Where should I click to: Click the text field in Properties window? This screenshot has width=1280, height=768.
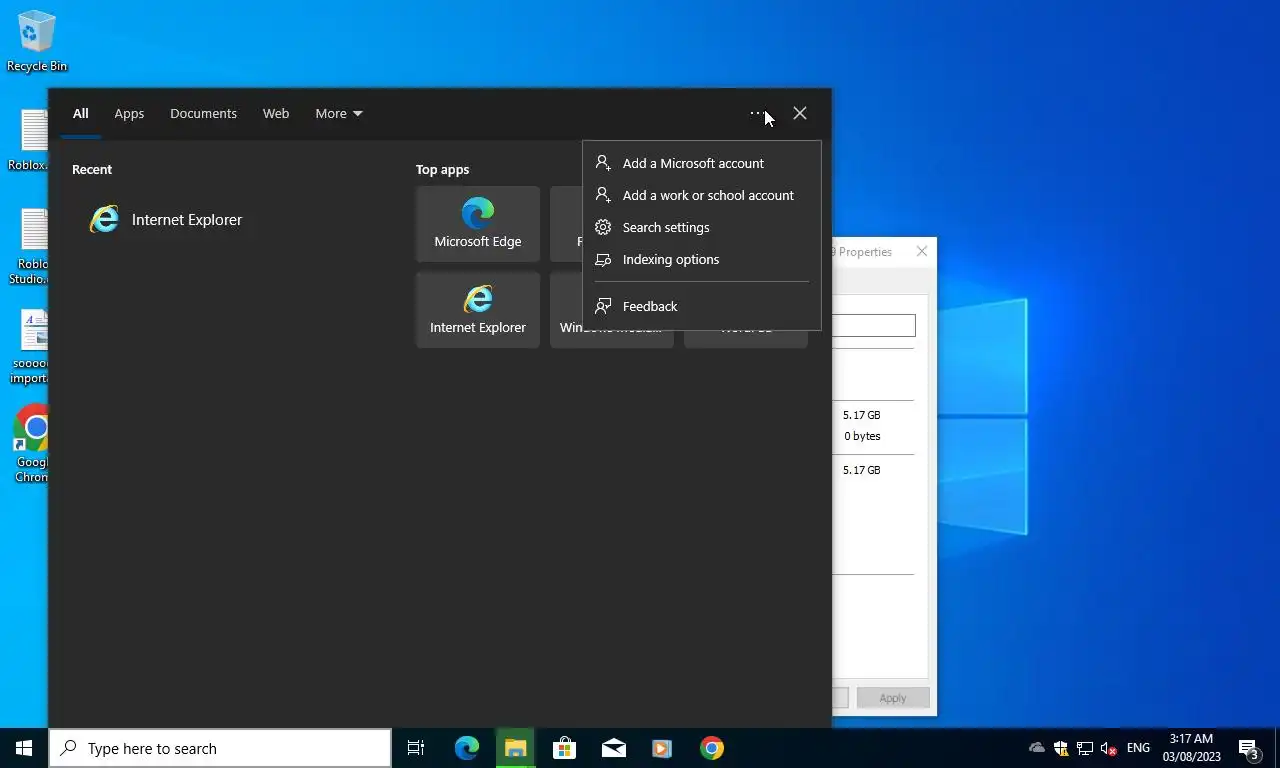click(x=873, y=325)
